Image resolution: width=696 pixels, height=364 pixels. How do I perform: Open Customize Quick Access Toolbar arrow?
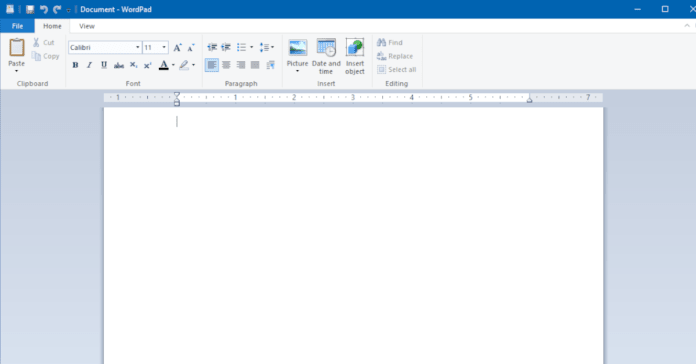coord(68,10)
